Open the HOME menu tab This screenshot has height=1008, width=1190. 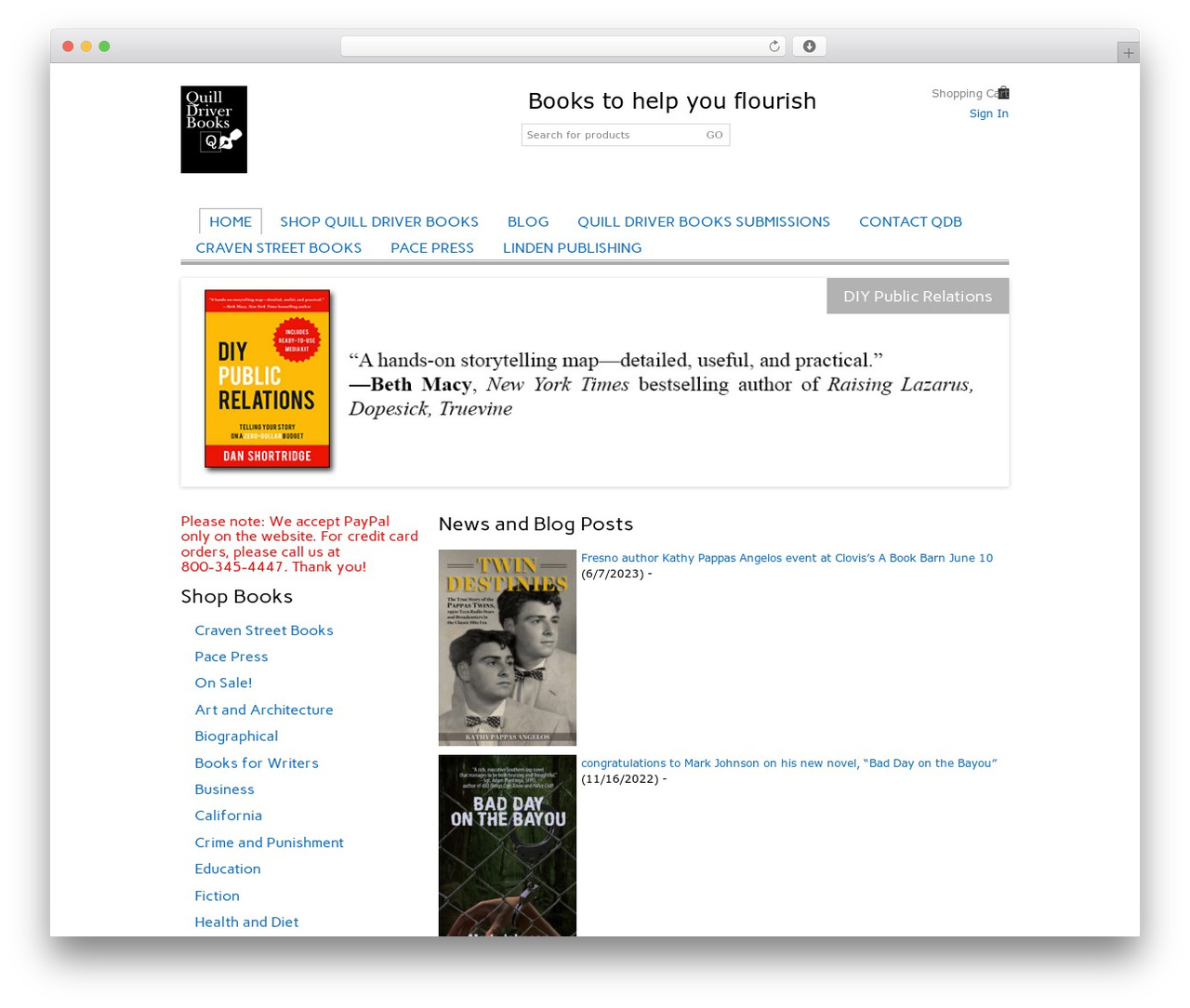(231, 221)
